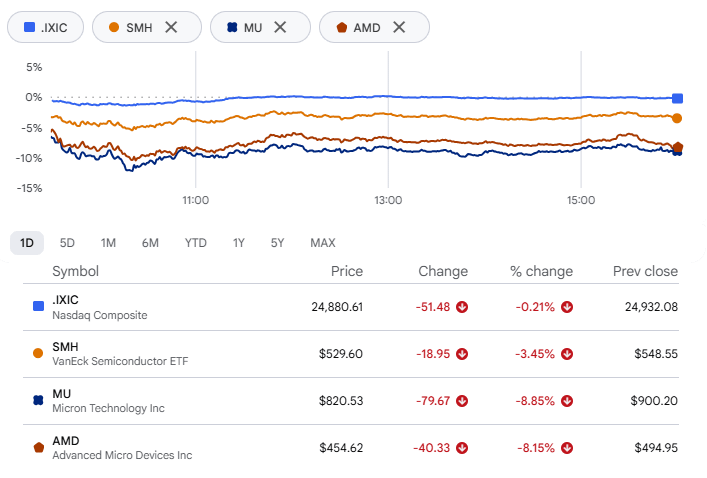This screenshot has height=478, width=707.
Task: Open the Advanced Micro Devices Inc name
Action: click(122, 455)
